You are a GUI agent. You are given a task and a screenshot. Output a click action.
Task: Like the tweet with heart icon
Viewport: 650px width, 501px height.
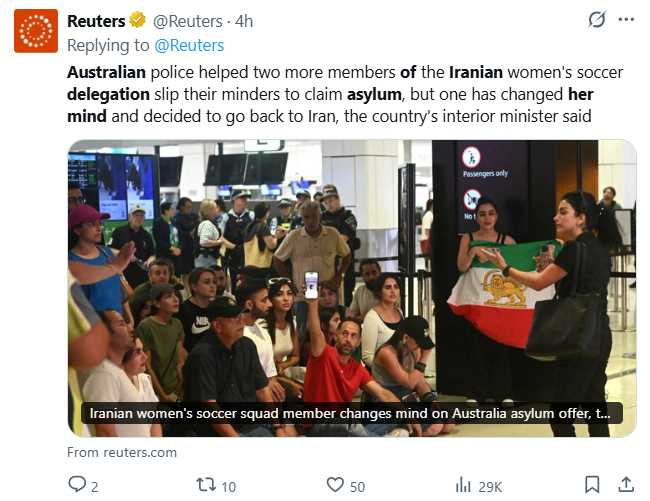click(x=335, y=484)
